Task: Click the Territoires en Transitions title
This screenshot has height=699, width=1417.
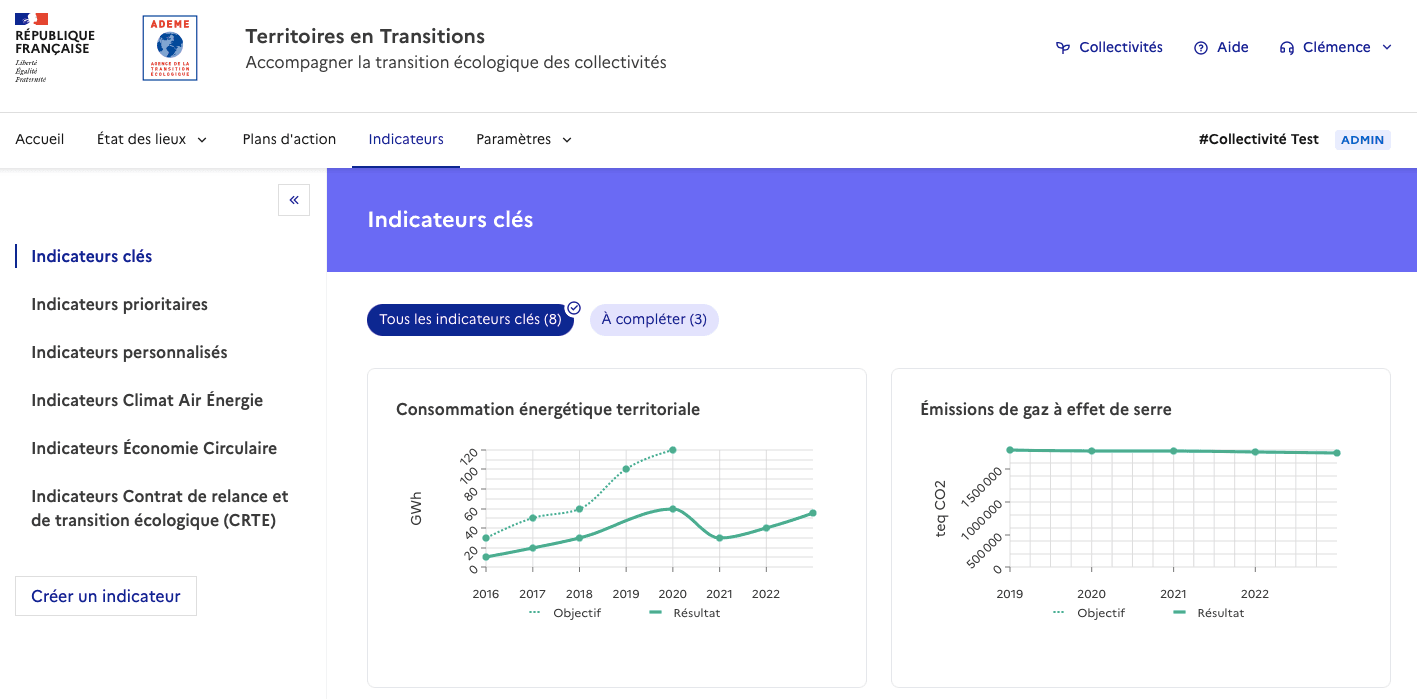Action: tap(365, 36)
